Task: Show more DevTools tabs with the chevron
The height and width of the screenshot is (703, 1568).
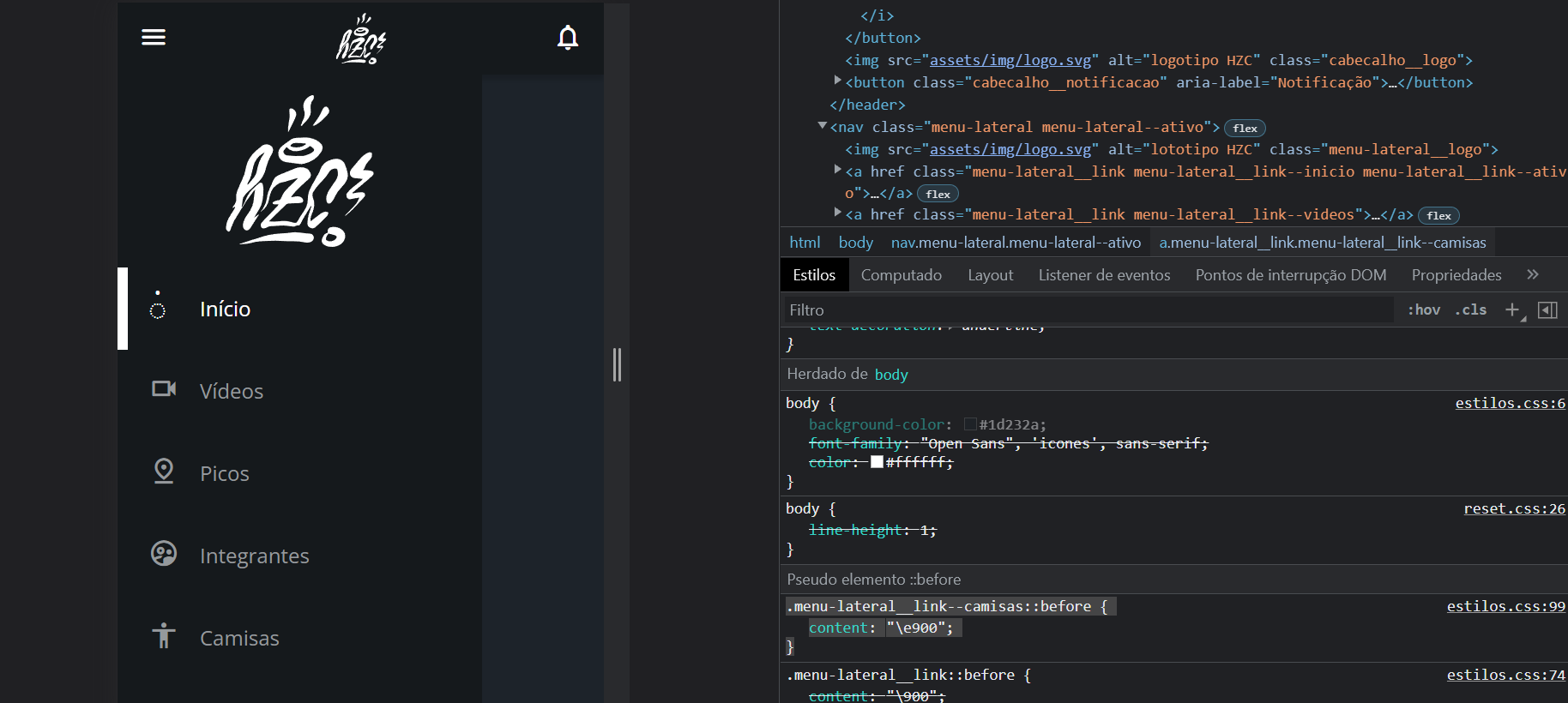Action: point(1533,274)
